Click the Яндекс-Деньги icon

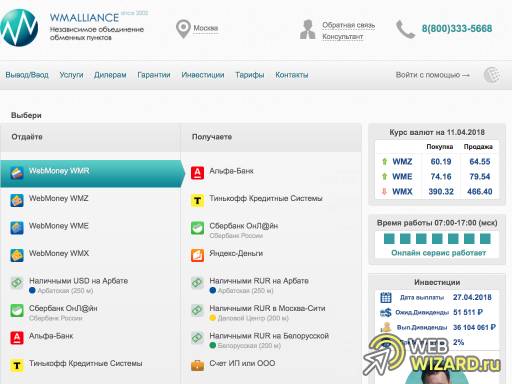pos(197,255)
